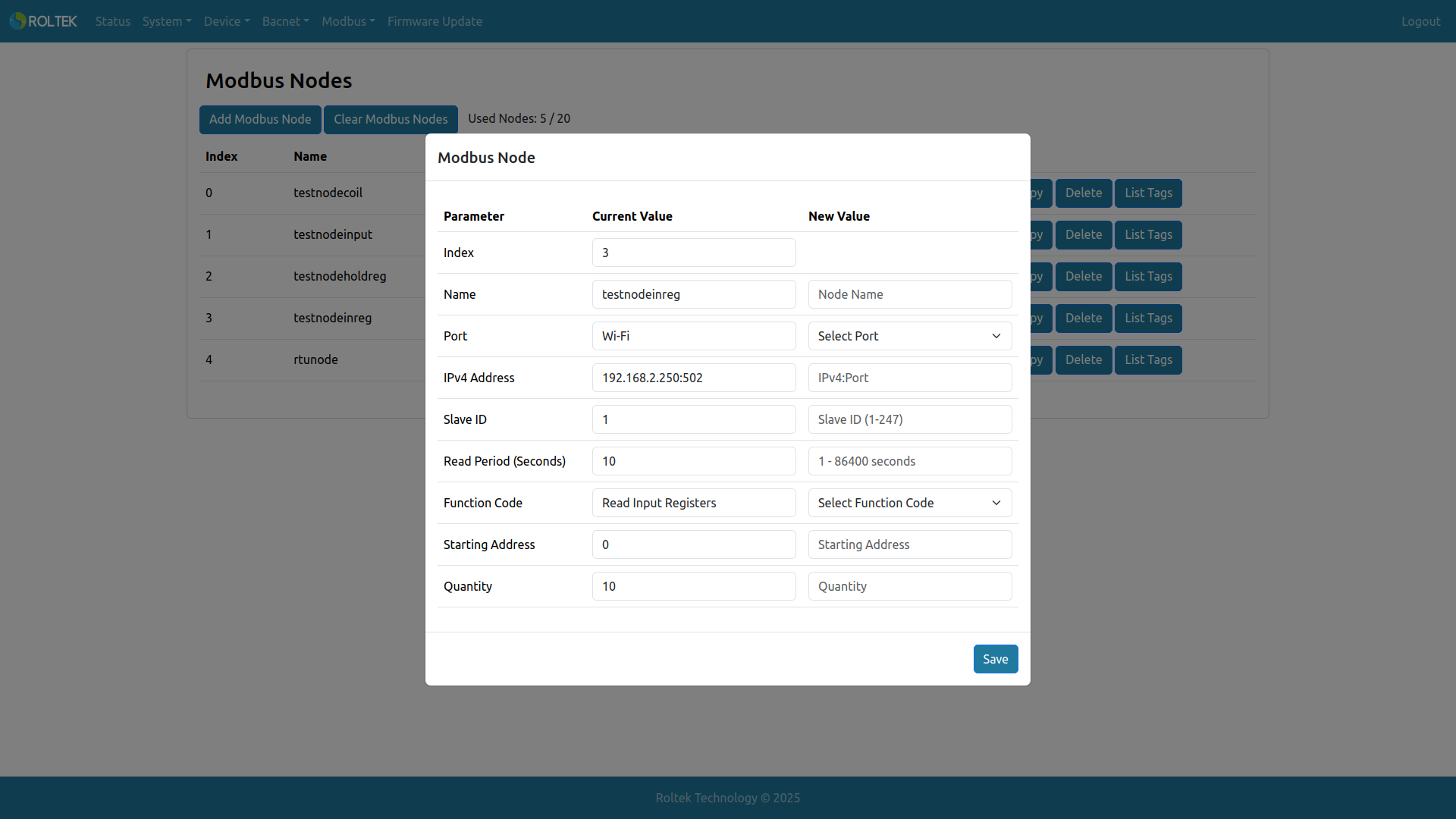Click the Quantity new value field

click(910, 586)
